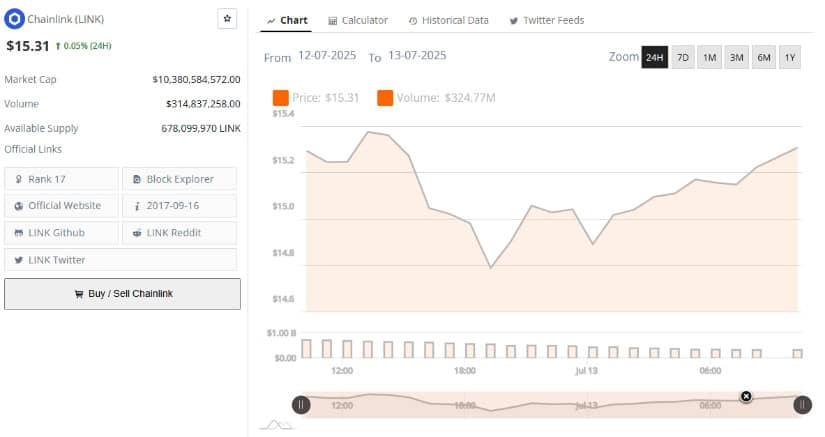Switch to the Calculator tab

pyautogui.click(x=358, y=21)
